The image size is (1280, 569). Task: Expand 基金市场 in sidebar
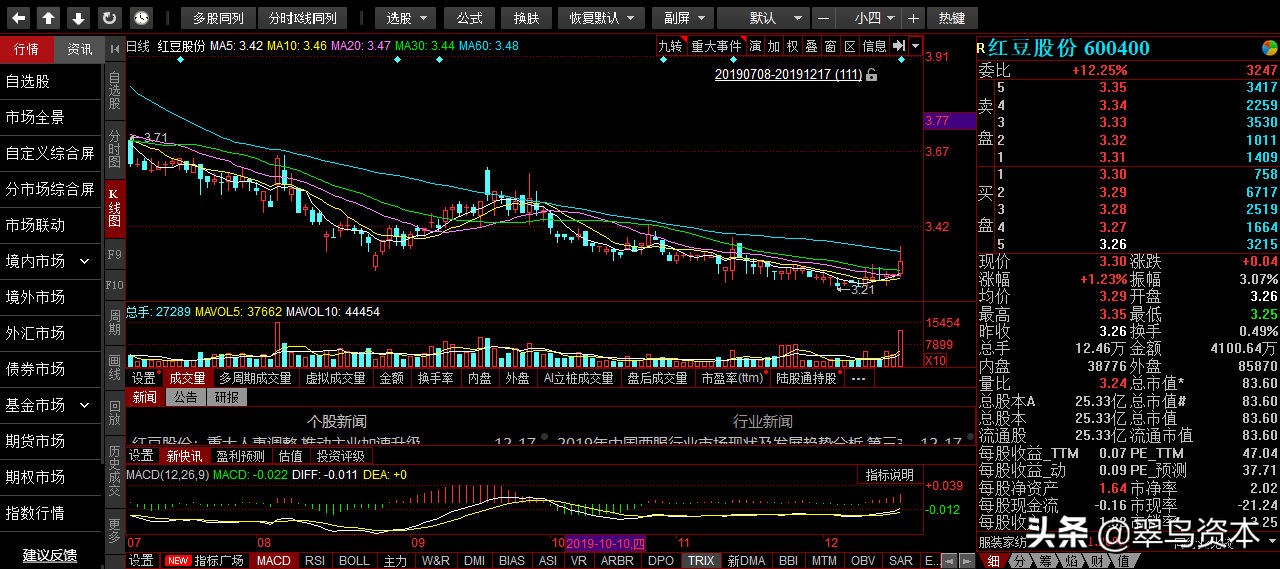pyautogui.click(x=84, y=405)
